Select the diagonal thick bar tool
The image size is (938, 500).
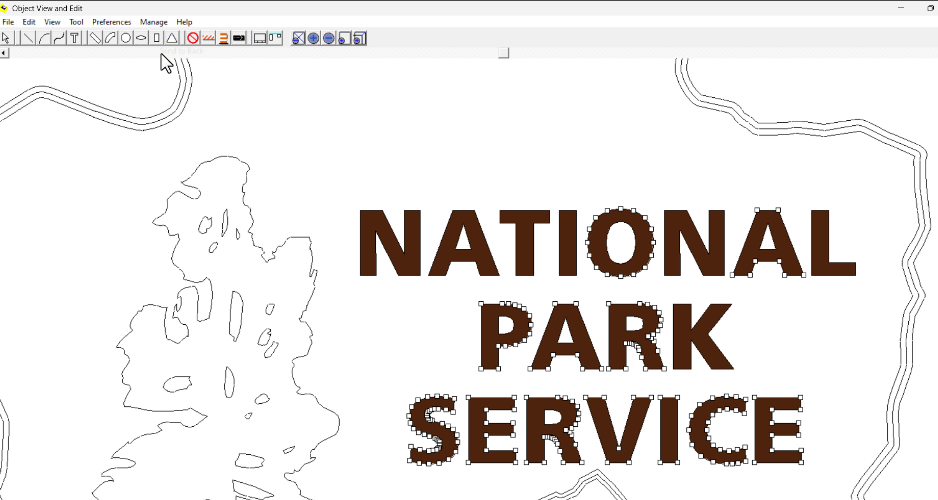pyautogui.click(x=95, y=38)
